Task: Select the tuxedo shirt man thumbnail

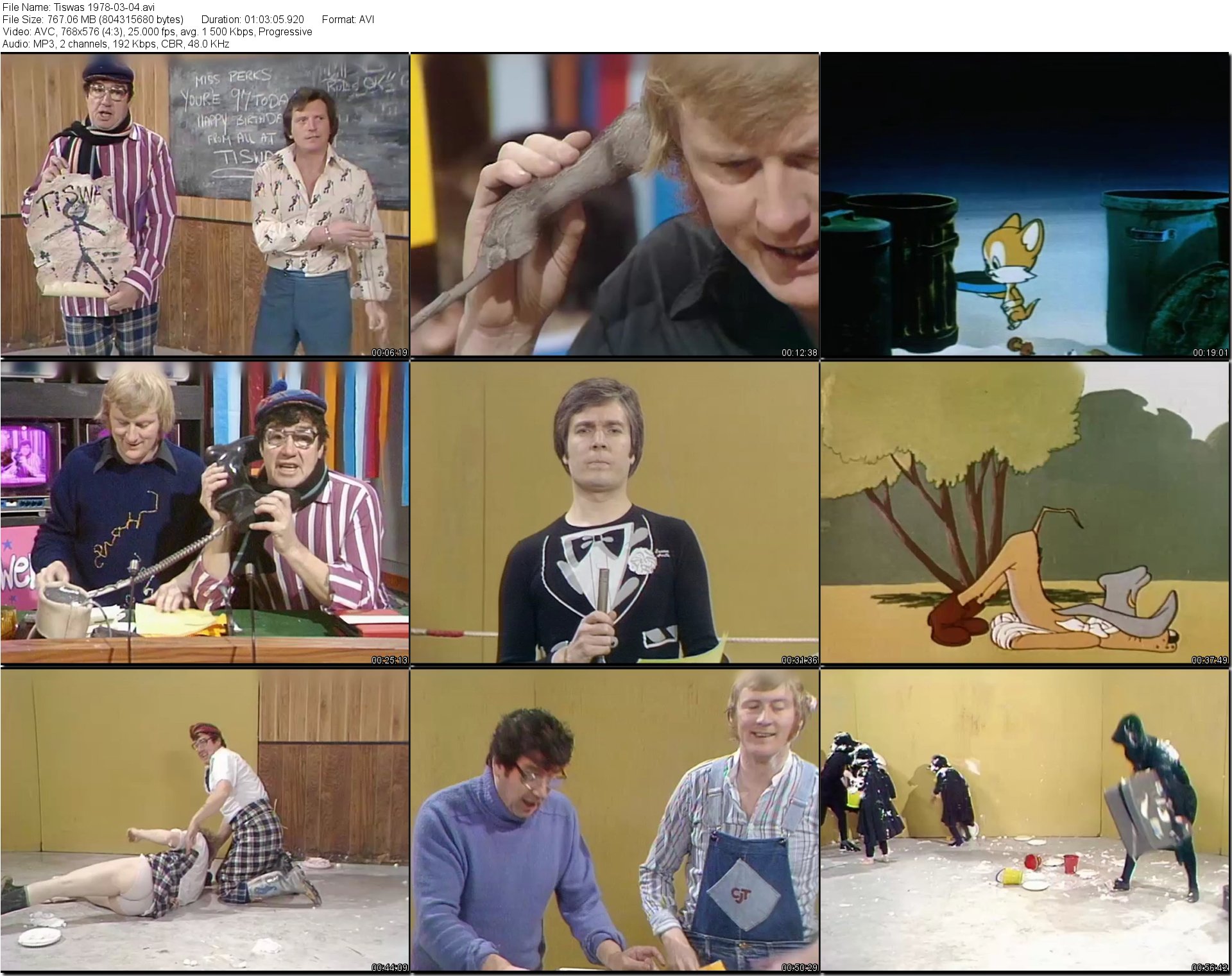Action: click(x=614, y=512)
